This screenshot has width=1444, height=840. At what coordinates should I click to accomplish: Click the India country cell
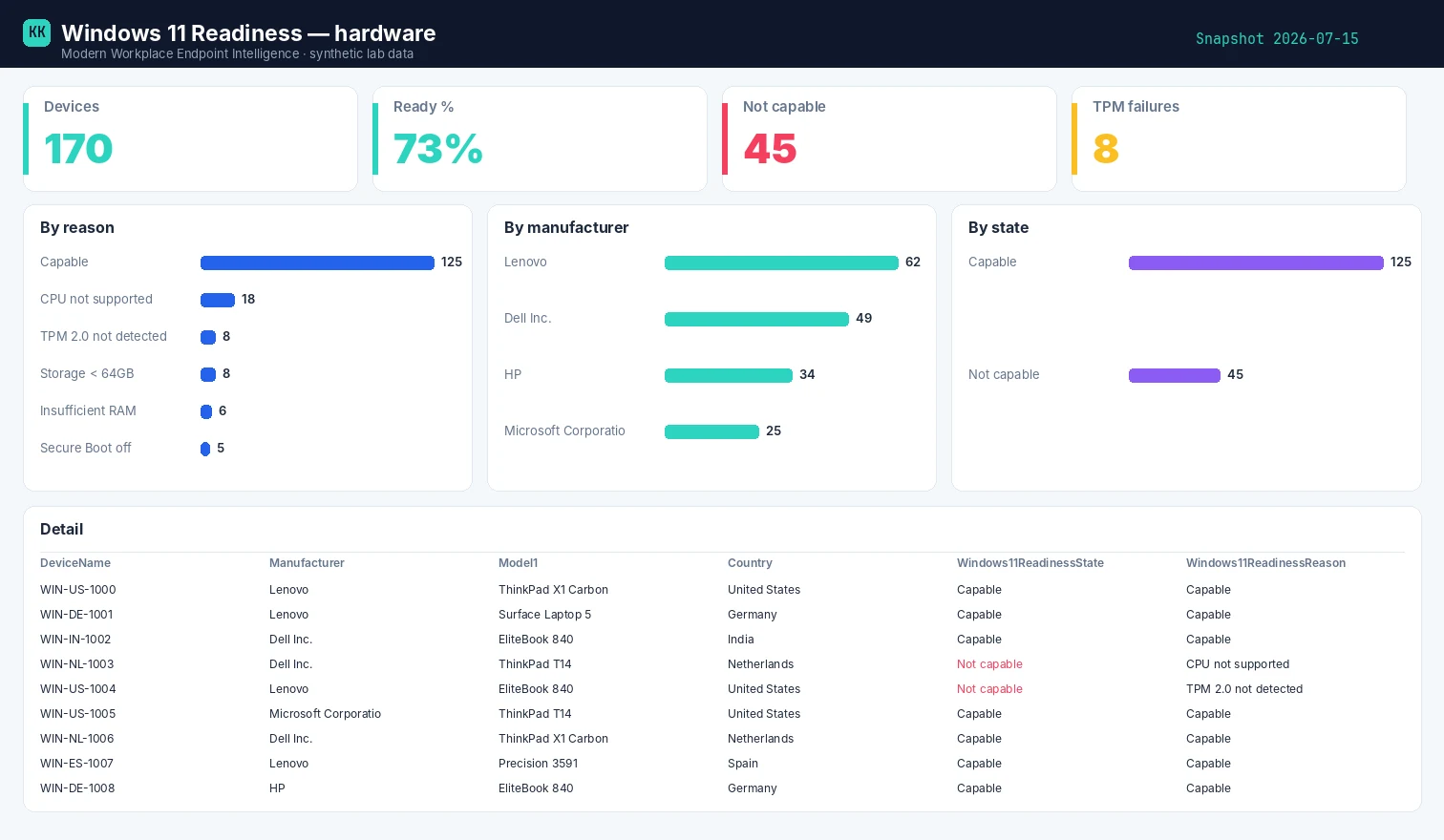coord(741,640)
